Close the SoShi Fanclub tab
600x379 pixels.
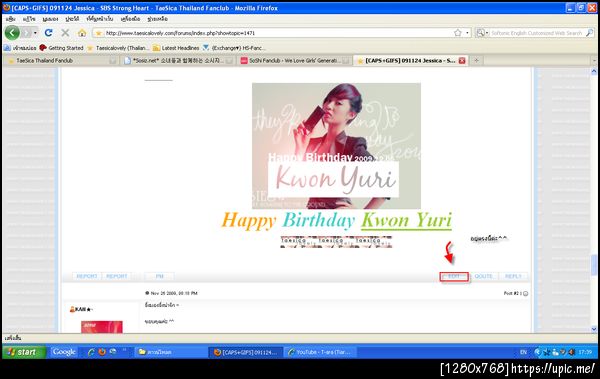[346, 60]
